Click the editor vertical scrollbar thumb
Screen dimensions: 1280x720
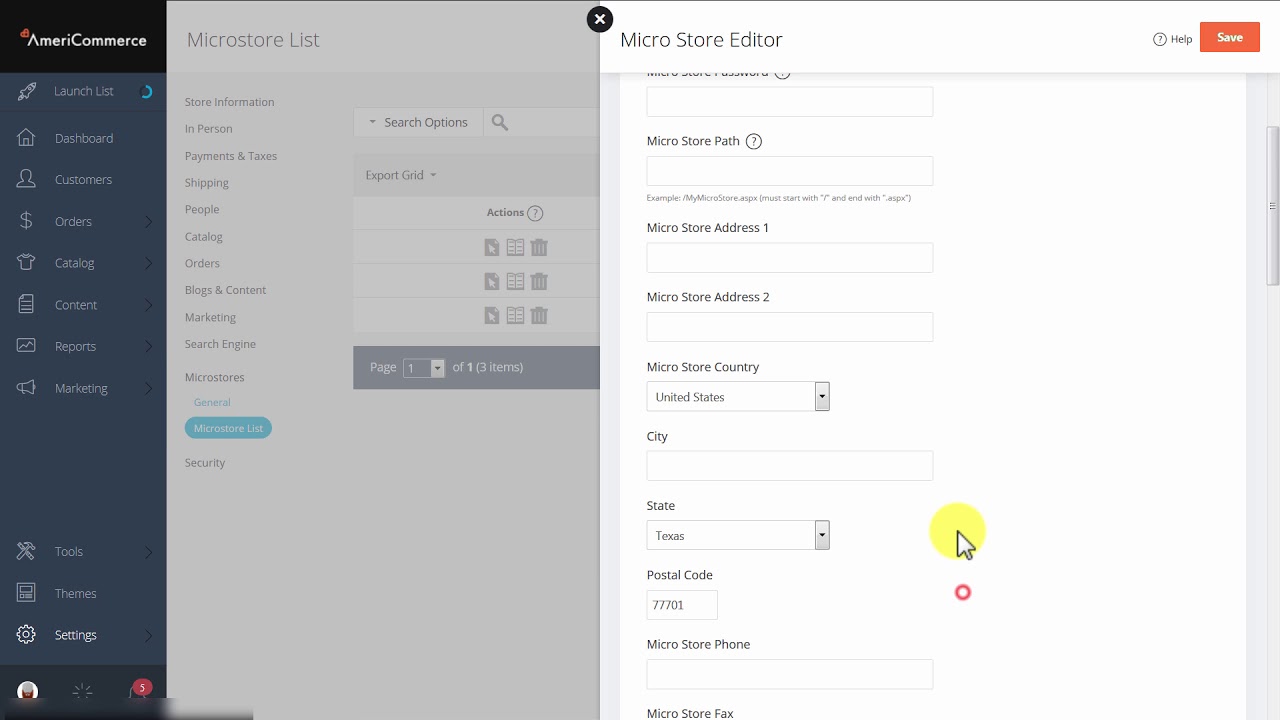point(1273,206)
